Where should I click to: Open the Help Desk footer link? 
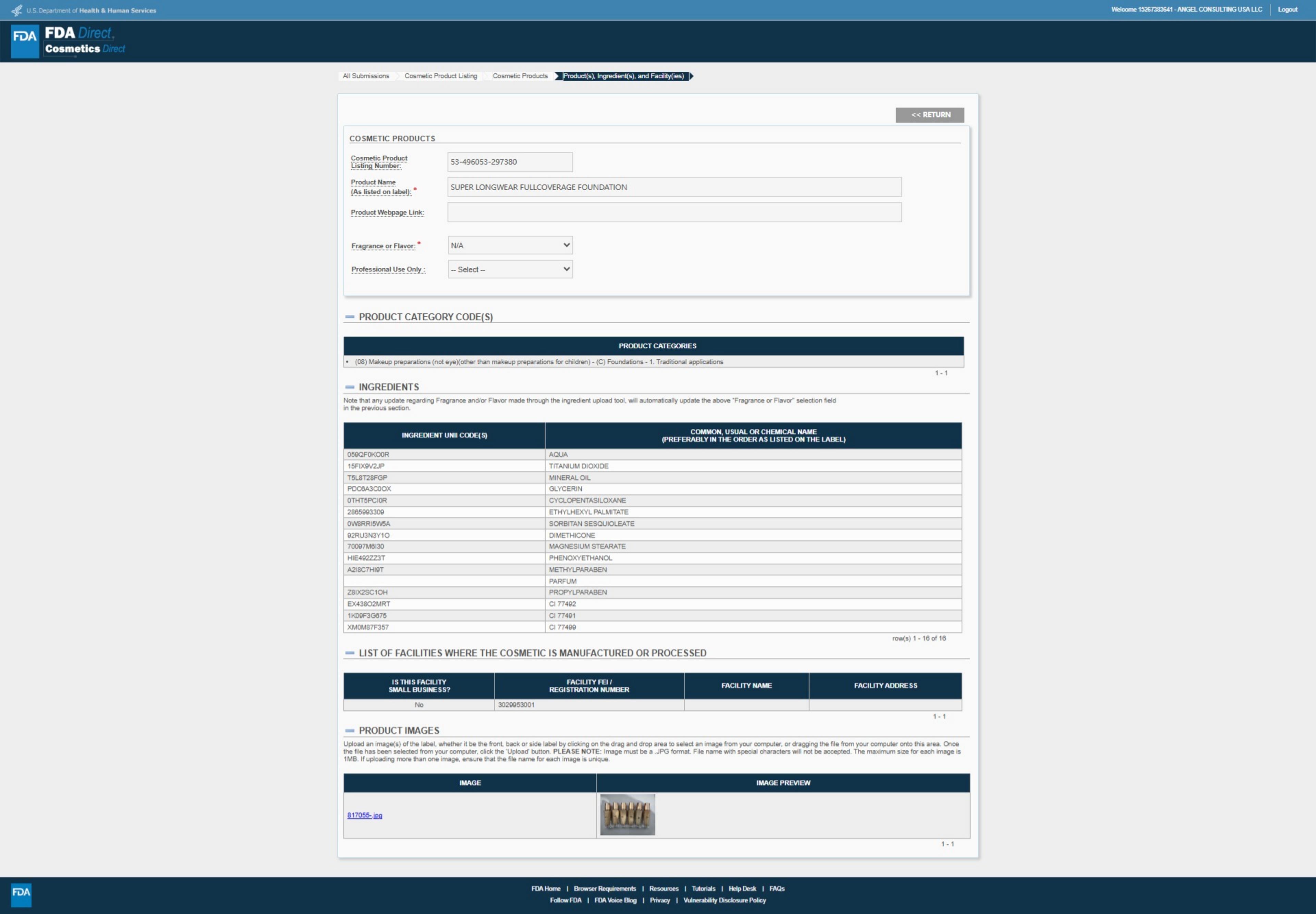coord(742,889)
